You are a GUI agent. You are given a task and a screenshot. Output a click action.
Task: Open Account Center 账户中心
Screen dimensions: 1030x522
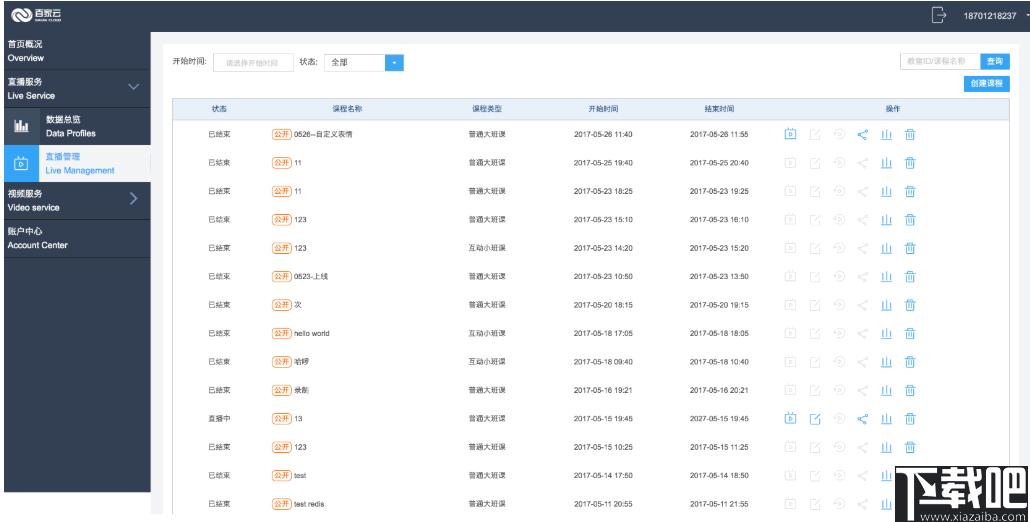[77, 238]
